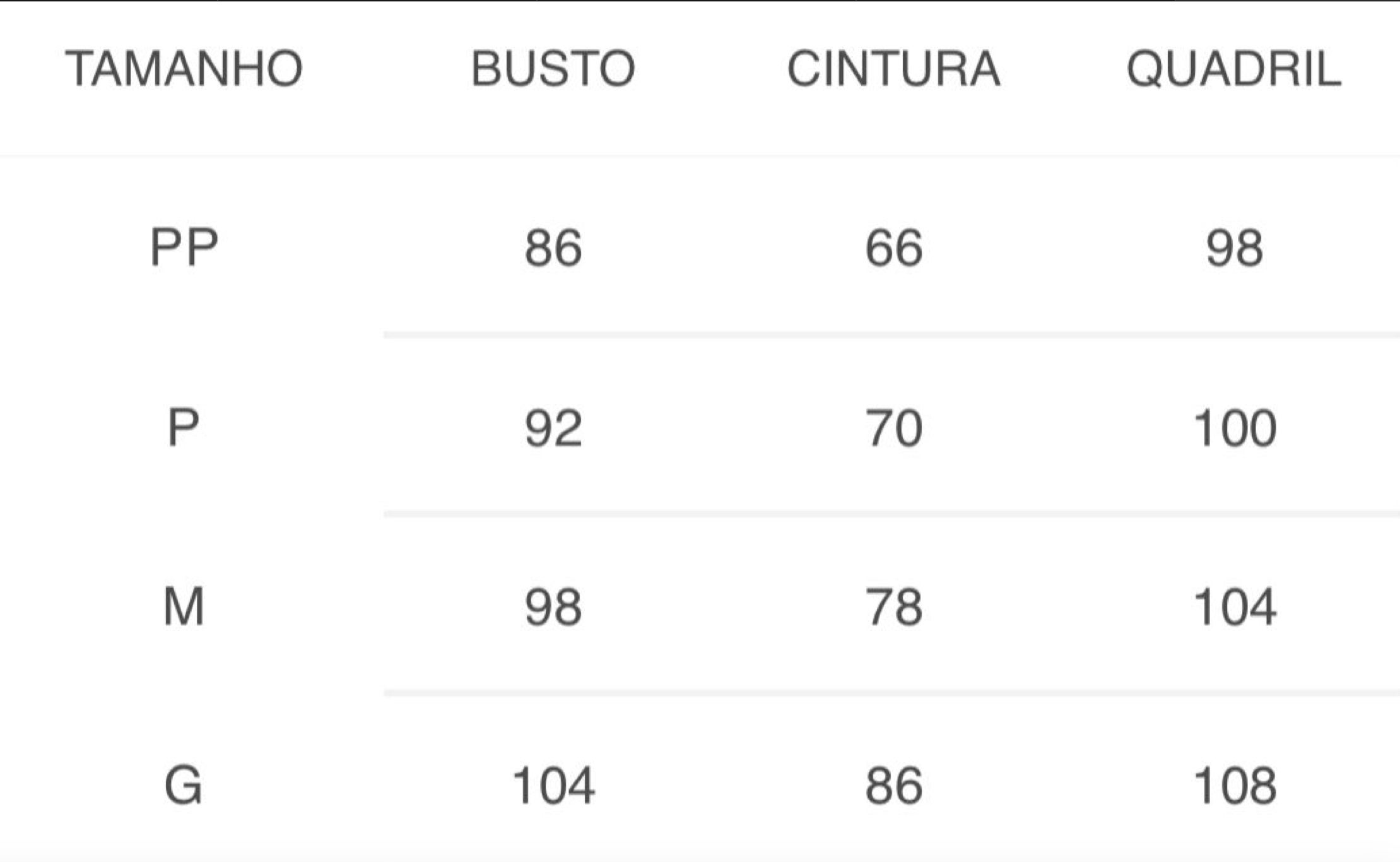Click the QUADRIL column header
Viewport: 1400px width, 862px height.
point(1233,69)
